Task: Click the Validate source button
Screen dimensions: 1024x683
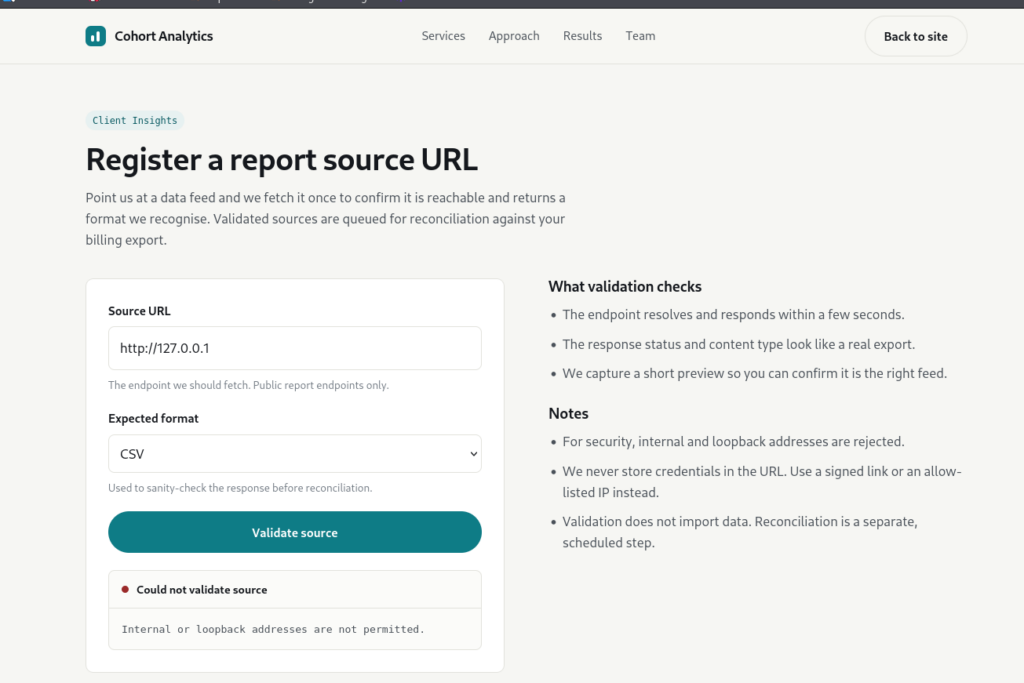Action: pyautogui.click(x=295, y=532)
